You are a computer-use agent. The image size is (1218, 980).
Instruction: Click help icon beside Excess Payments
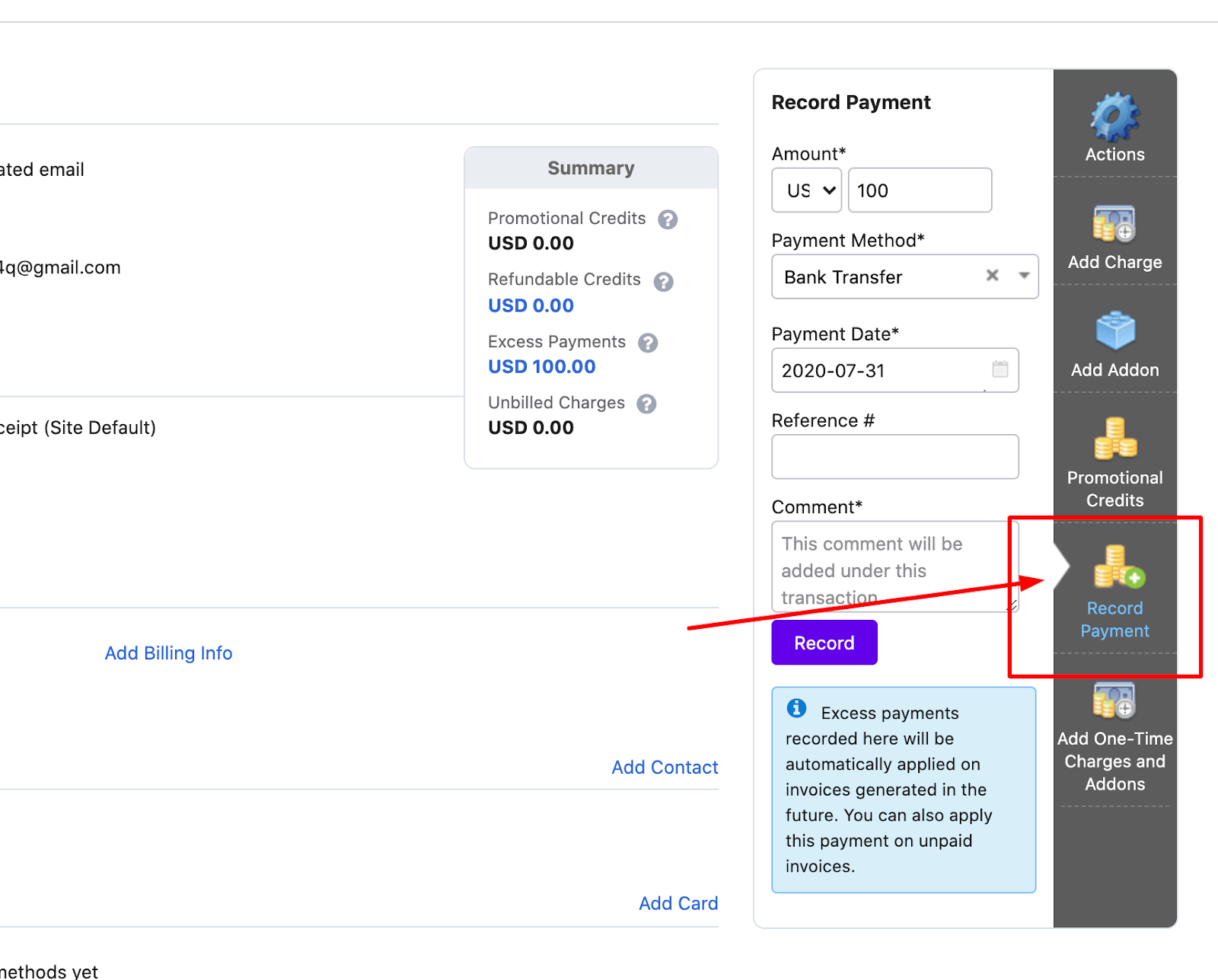(x=648, y=343)
